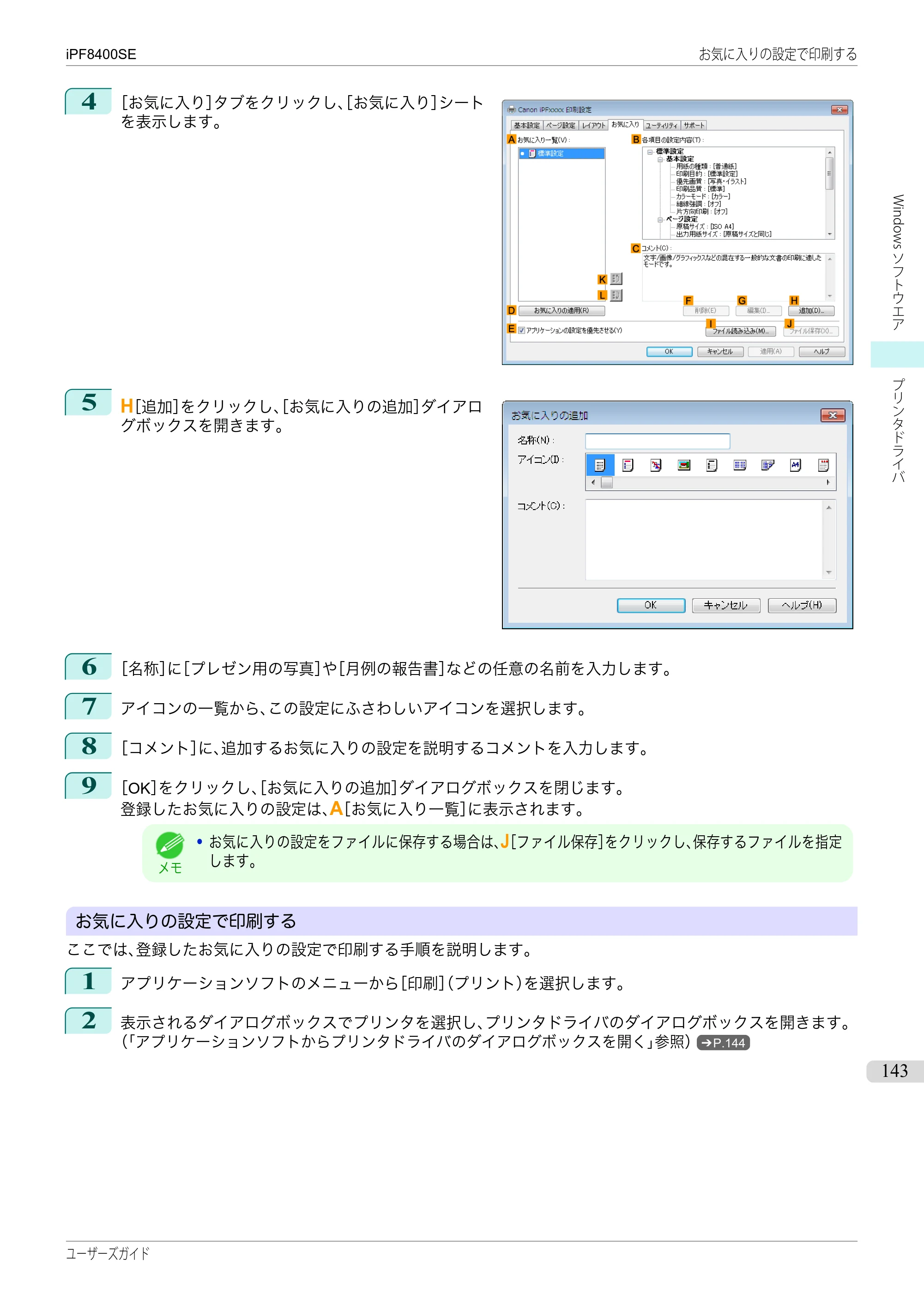This screenshot has height=1307, width=924.
Task: Select the 印刷品質: [標準] tree row
Action: pos(701,189)
